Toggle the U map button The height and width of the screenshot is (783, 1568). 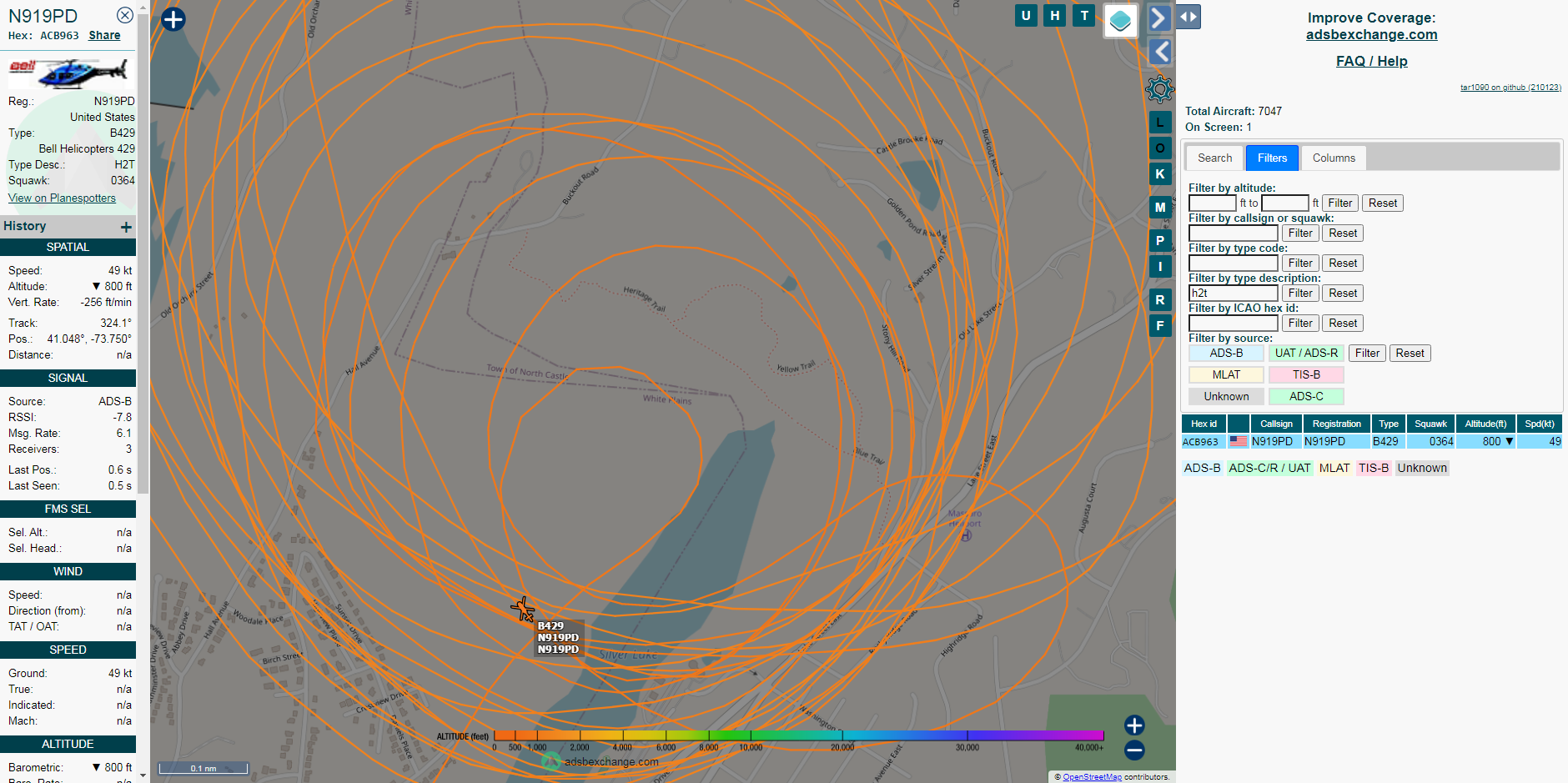tap(1026, 15)
